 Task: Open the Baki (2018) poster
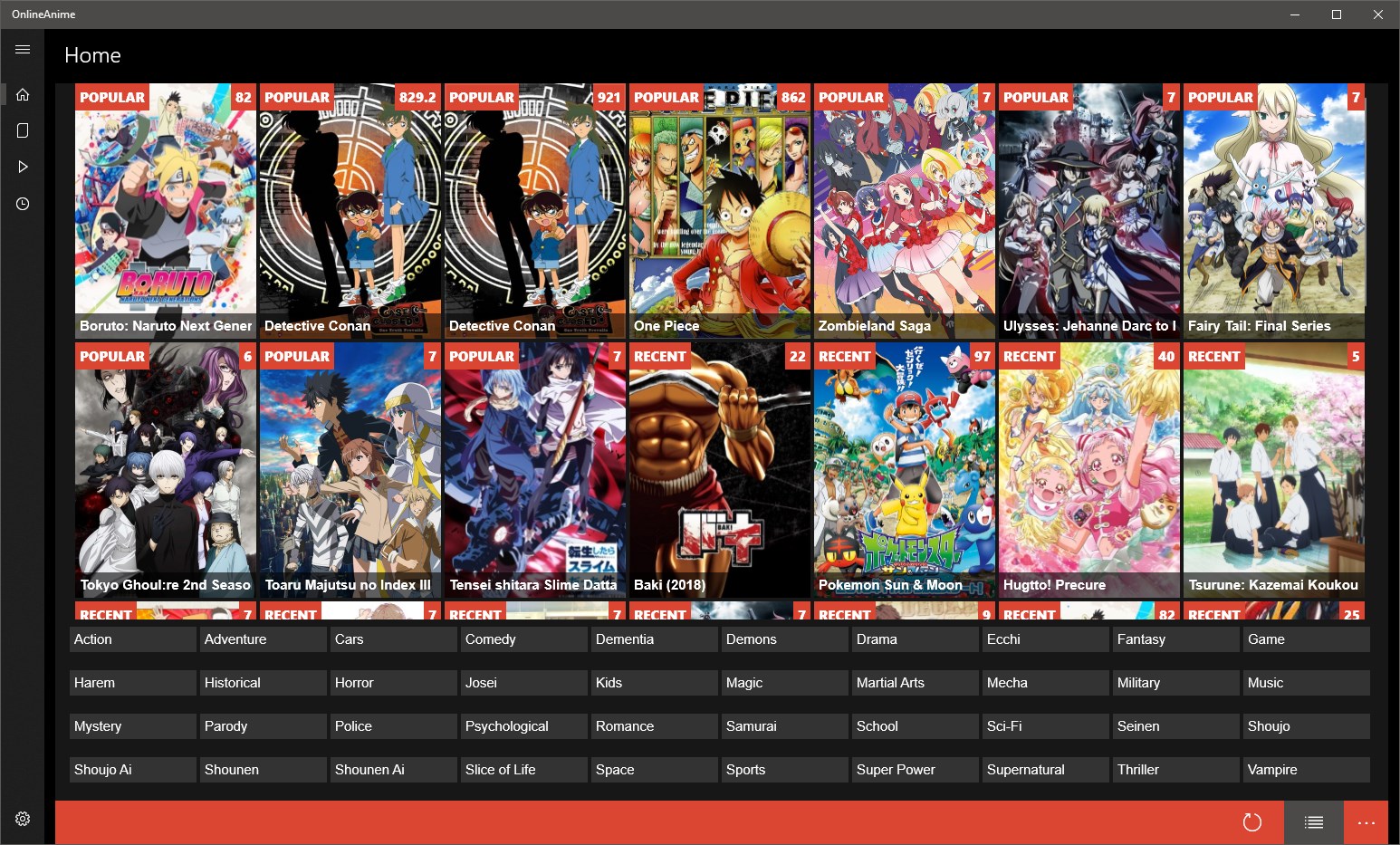[x=720, y=470]
